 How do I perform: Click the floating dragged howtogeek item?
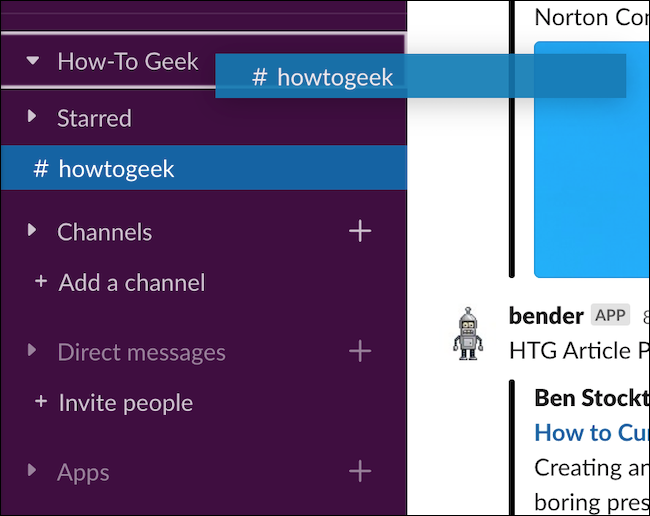coord(420,77)
